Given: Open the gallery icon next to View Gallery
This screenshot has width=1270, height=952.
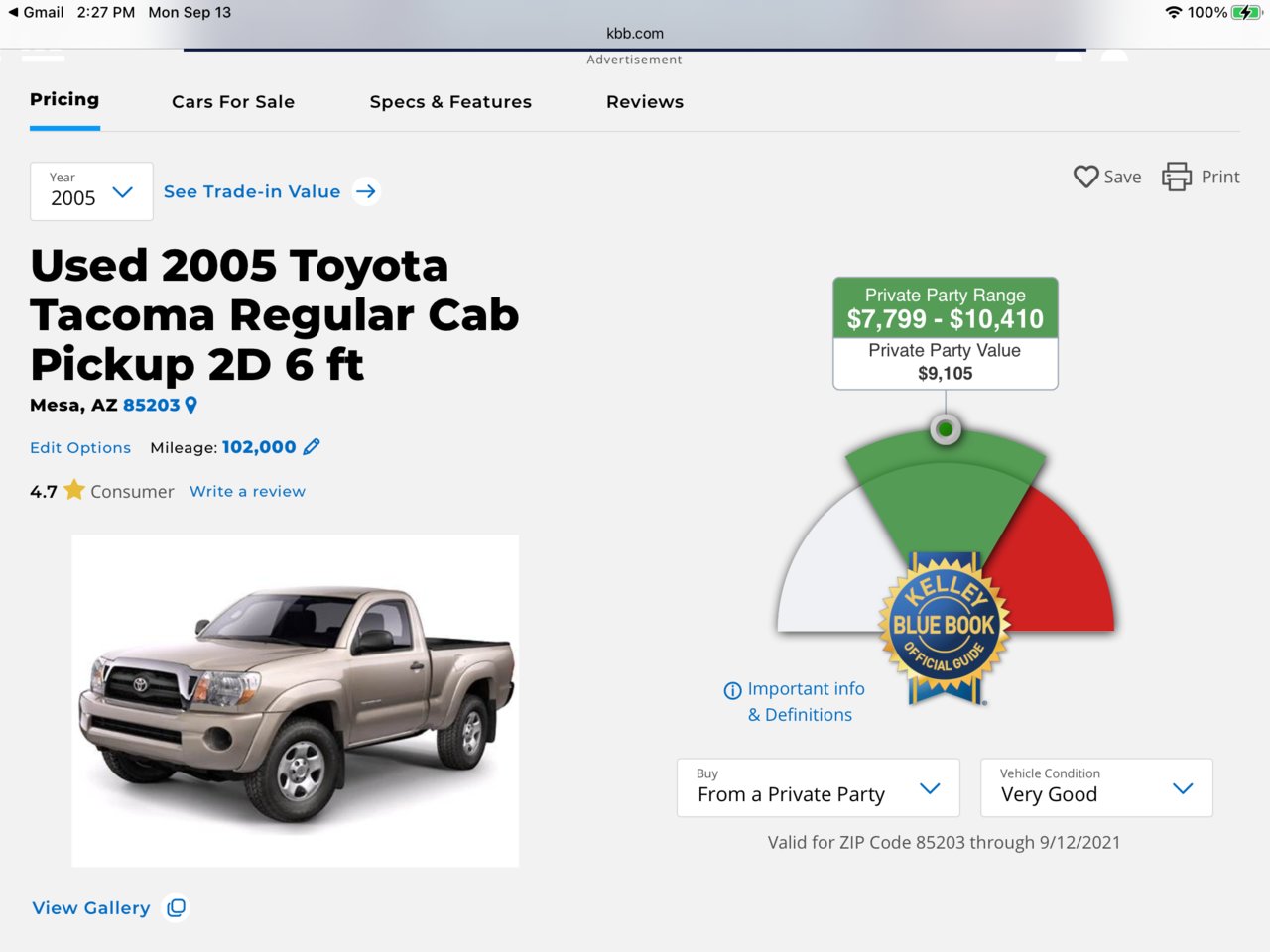Looking at the screenshot, I should tap(177, 908).
